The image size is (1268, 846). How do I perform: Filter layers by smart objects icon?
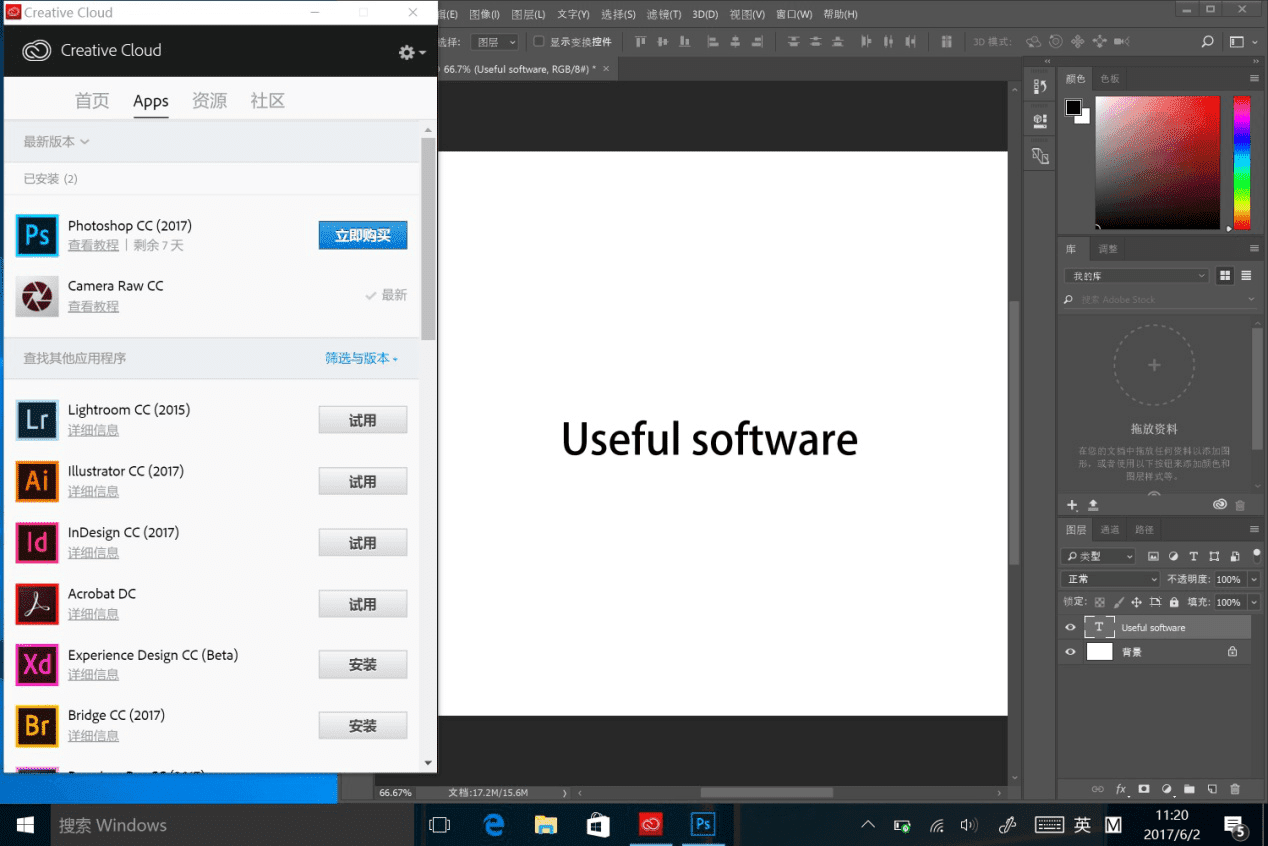(1235, 556)
